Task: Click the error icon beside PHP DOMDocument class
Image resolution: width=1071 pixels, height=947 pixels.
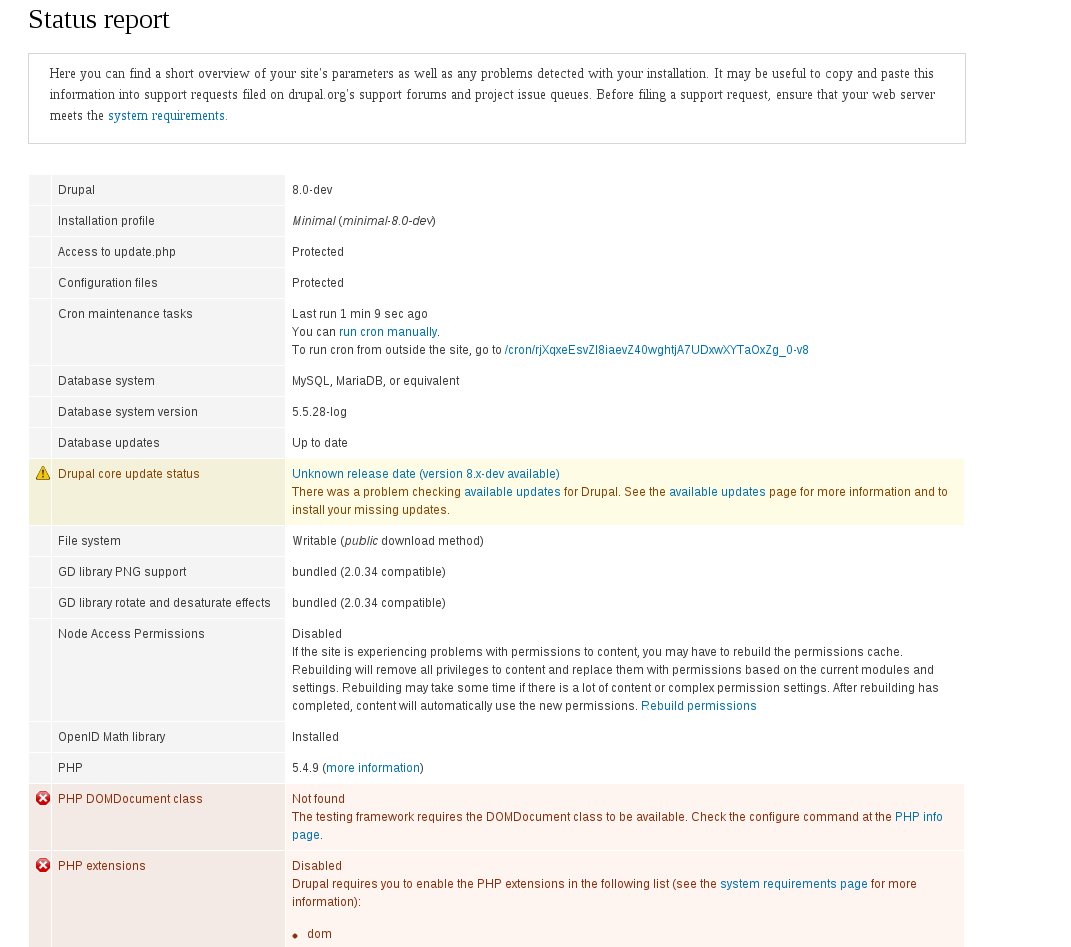Action: 43,798
